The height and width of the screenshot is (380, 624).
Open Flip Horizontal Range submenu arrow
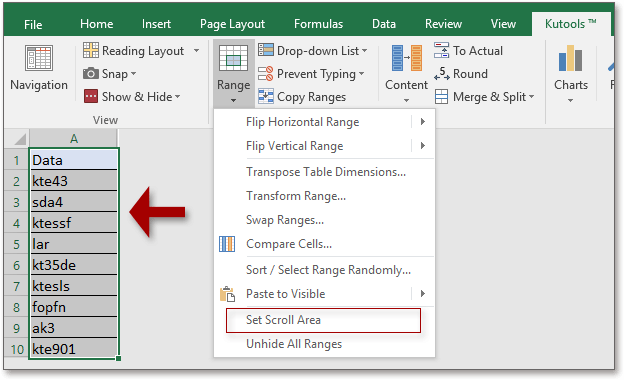pyautogui.click(x=423, y=121)
